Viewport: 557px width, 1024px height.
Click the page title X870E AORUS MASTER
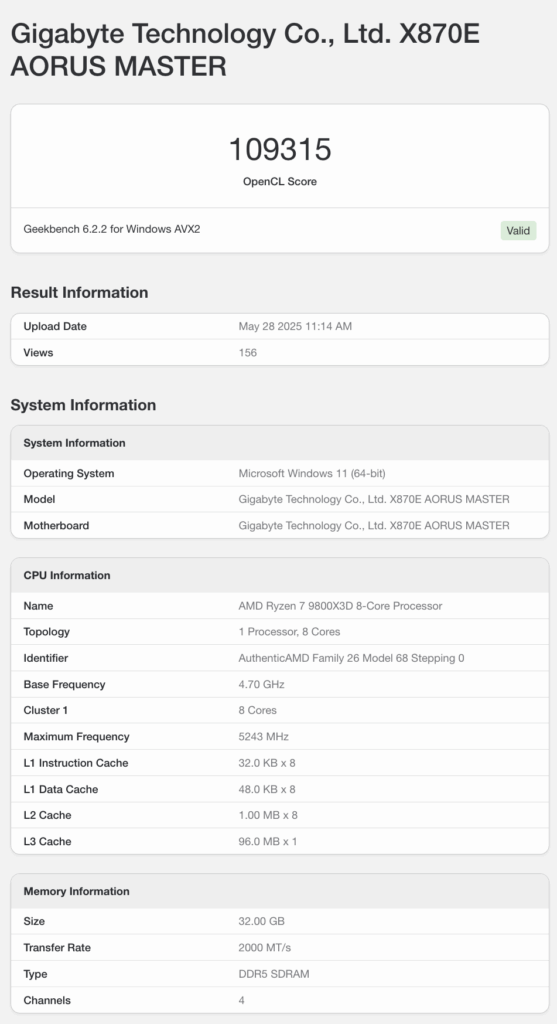point(245,50)
